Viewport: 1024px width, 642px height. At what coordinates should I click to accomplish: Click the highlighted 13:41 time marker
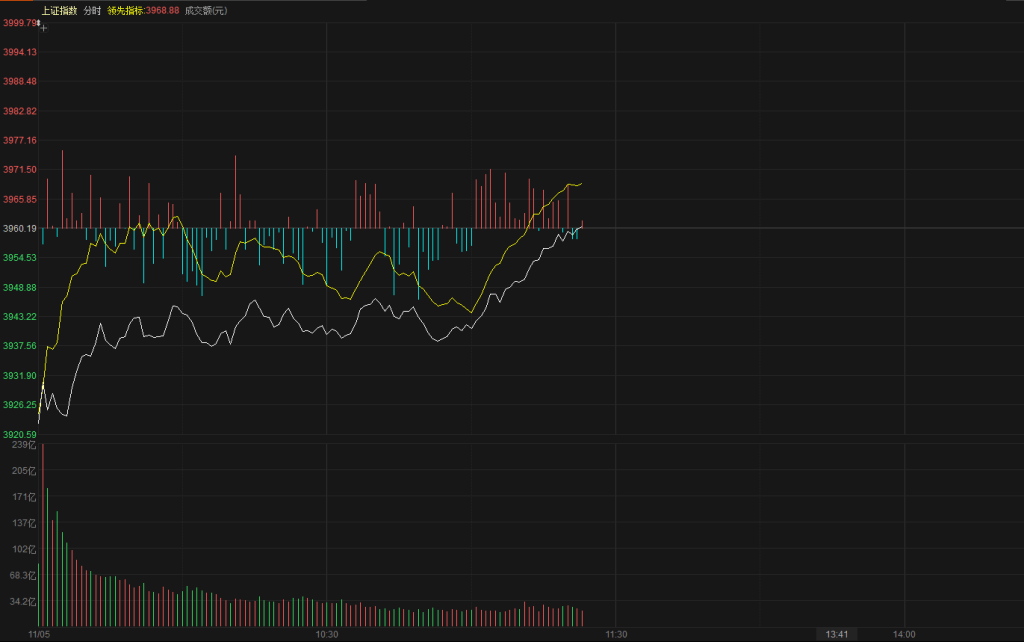point(836,634)
